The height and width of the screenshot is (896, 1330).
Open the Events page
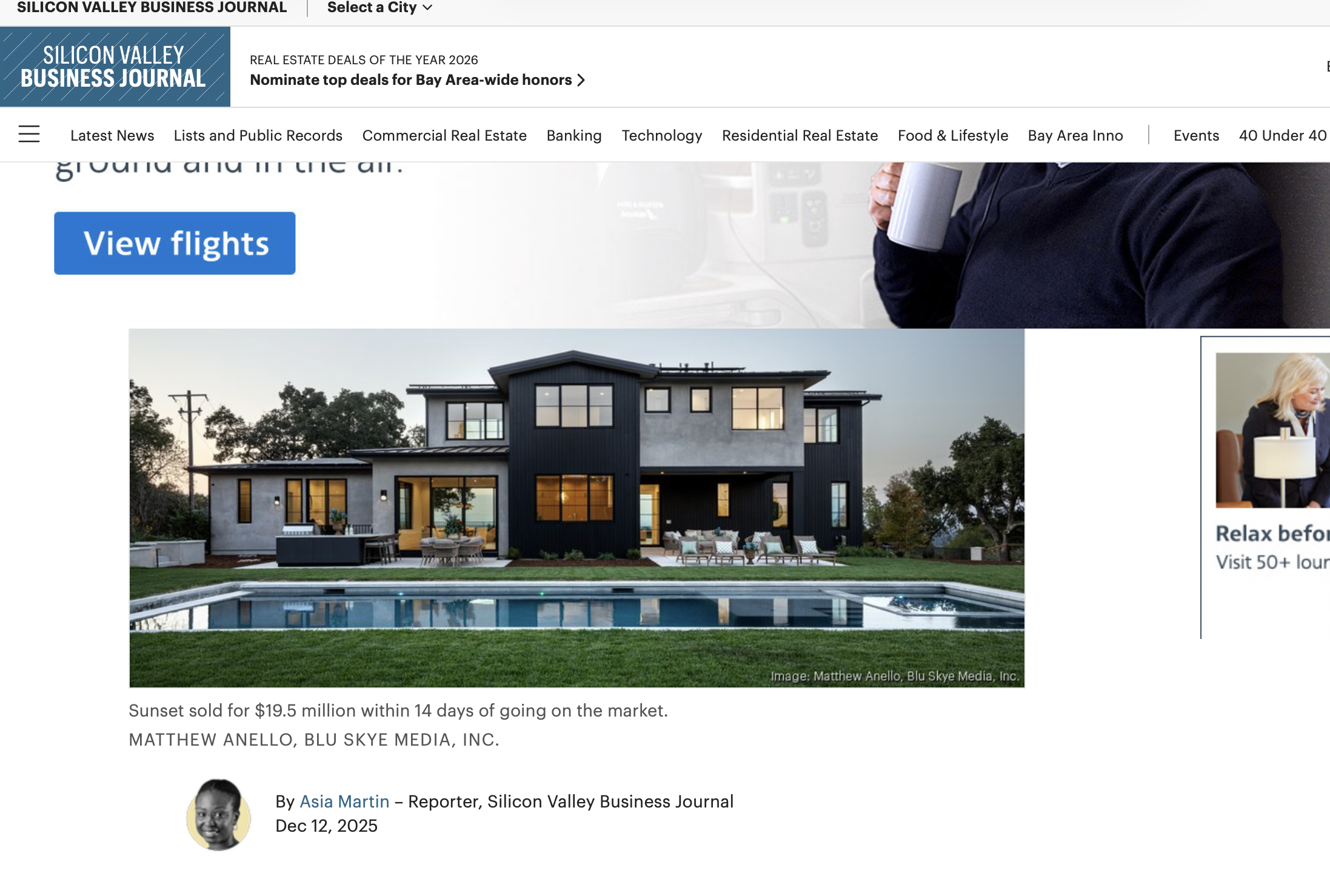1196,135
